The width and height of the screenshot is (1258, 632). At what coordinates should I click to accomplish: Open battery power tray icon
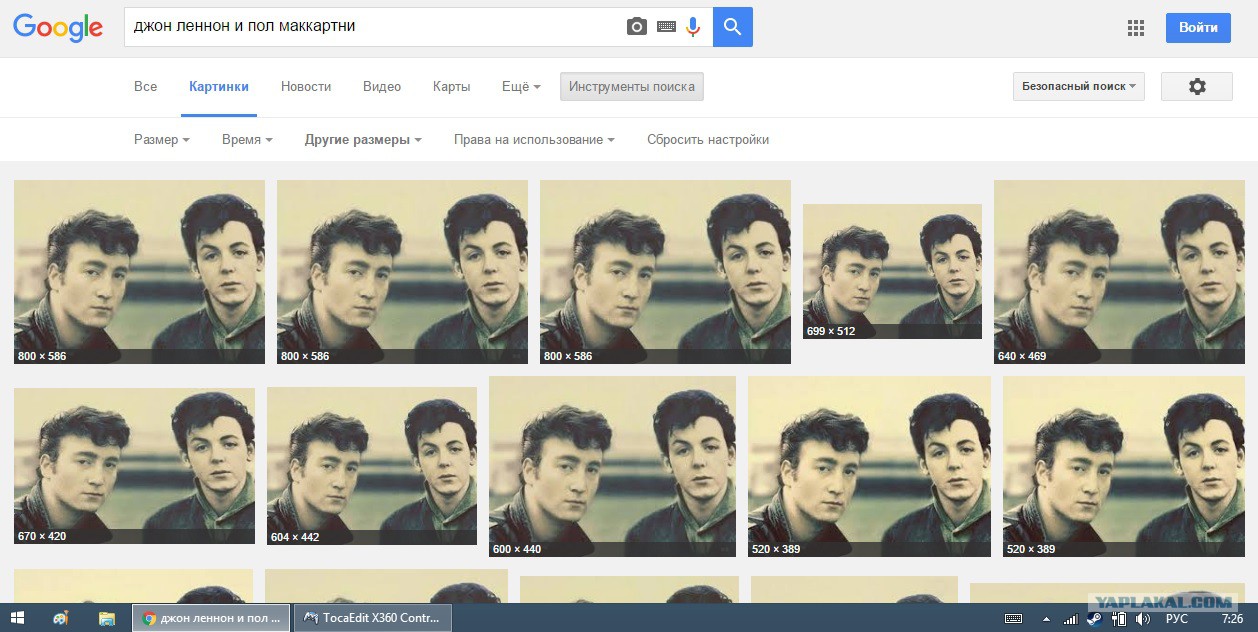click(x=1118, y=619)
